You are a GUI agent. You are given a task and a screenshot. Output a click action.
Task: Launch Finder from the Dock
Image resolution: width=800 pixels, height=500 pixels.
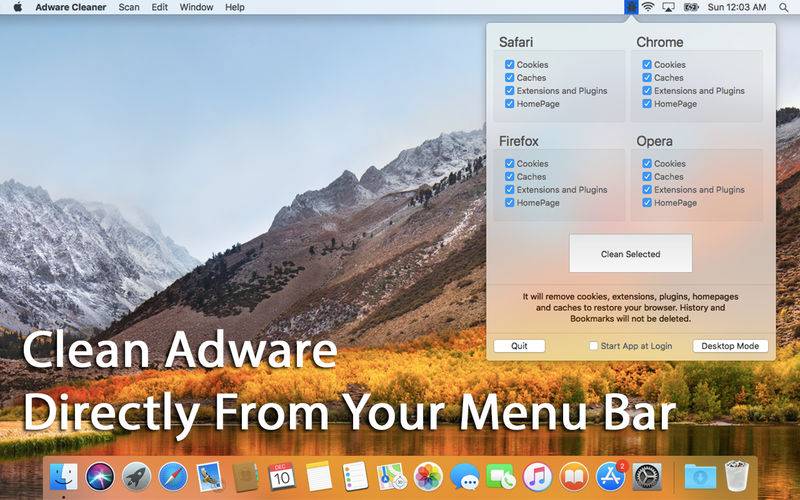64,477
